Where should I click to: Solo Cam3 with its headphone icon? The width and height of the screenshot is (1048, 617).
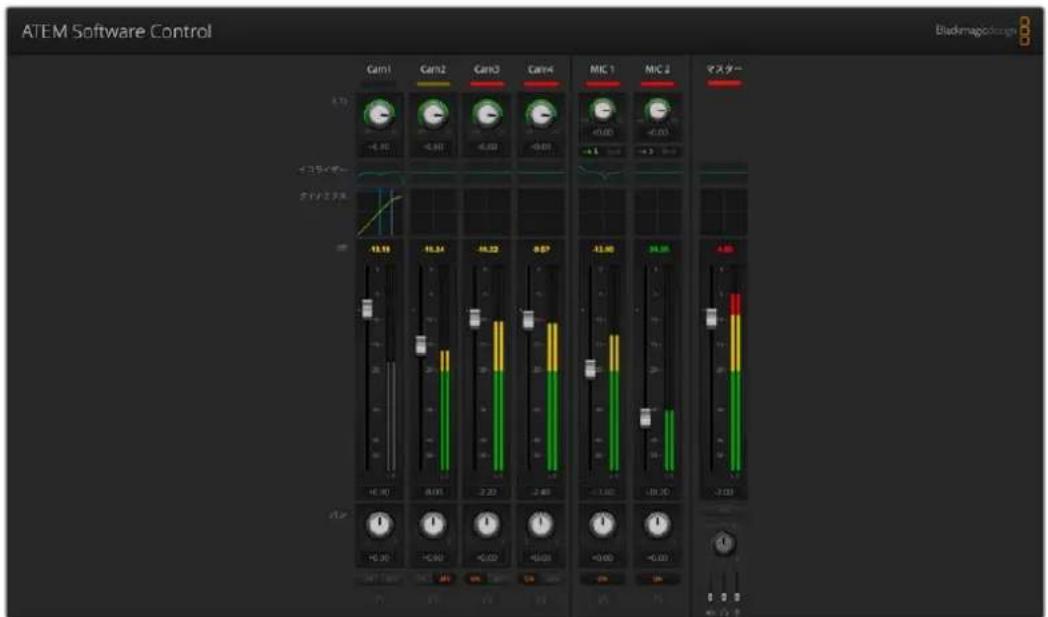tap(487, 600)
